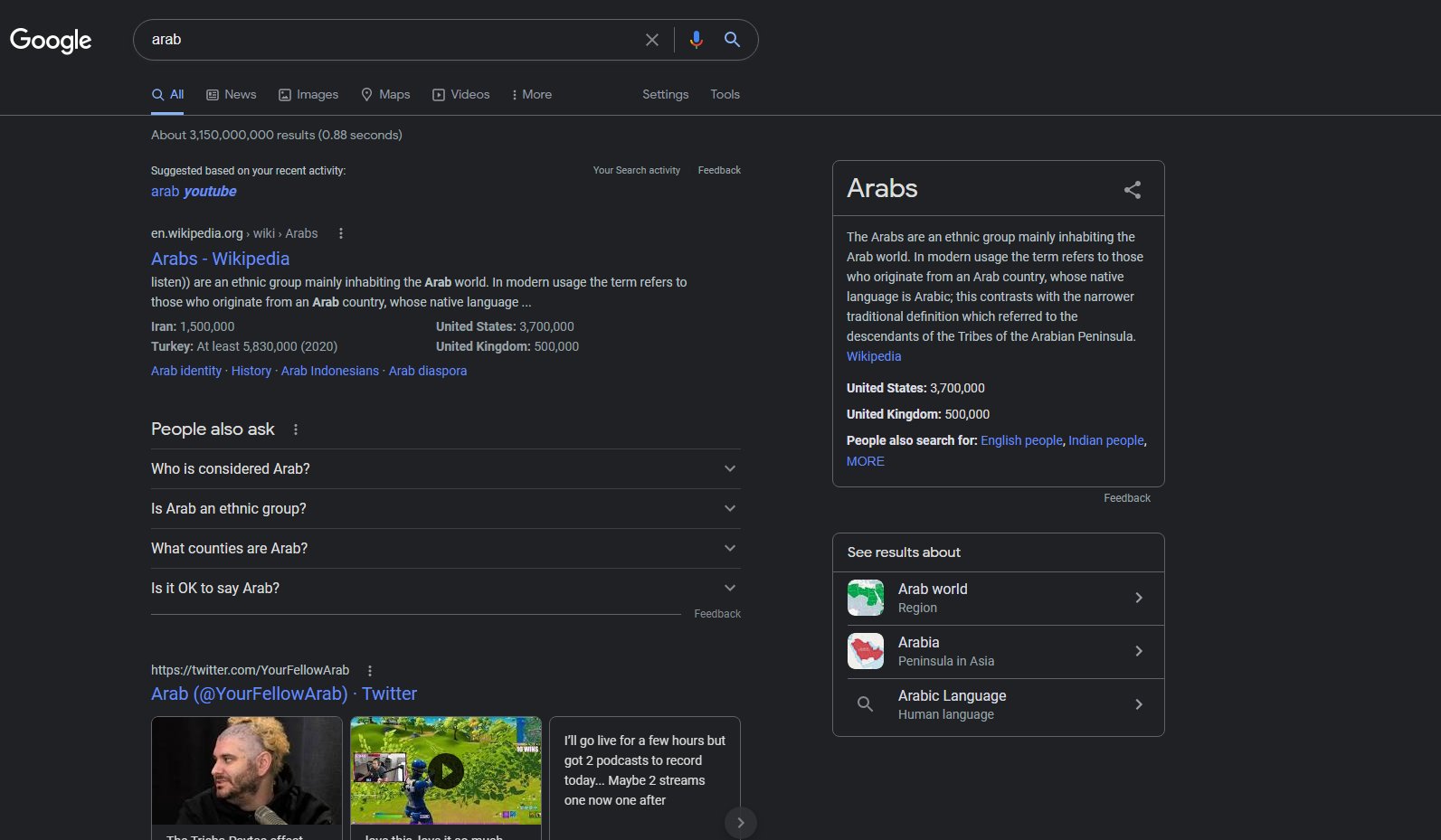1441x840 pixels.
Task: Open 'Arab (@YourFellowArab) · Twitter' result
Action: coord(284,694)
